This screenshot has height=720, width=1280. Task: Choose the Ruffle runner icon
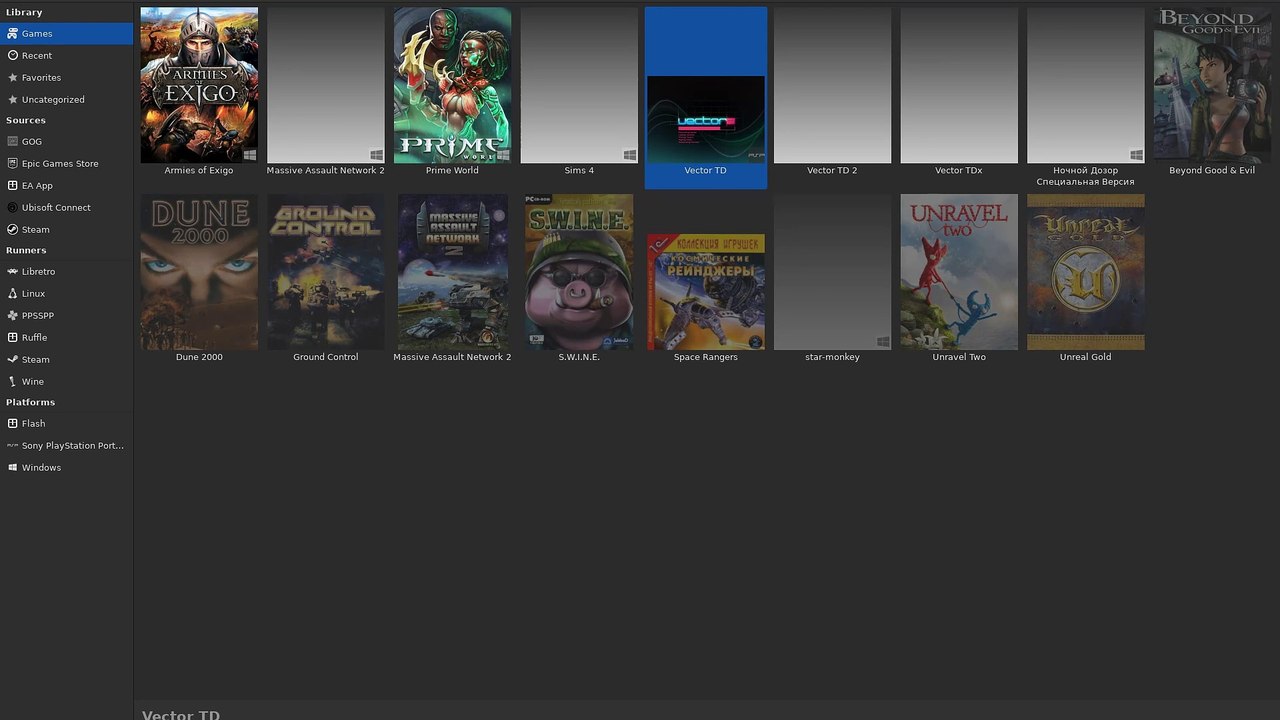[12, 338]
